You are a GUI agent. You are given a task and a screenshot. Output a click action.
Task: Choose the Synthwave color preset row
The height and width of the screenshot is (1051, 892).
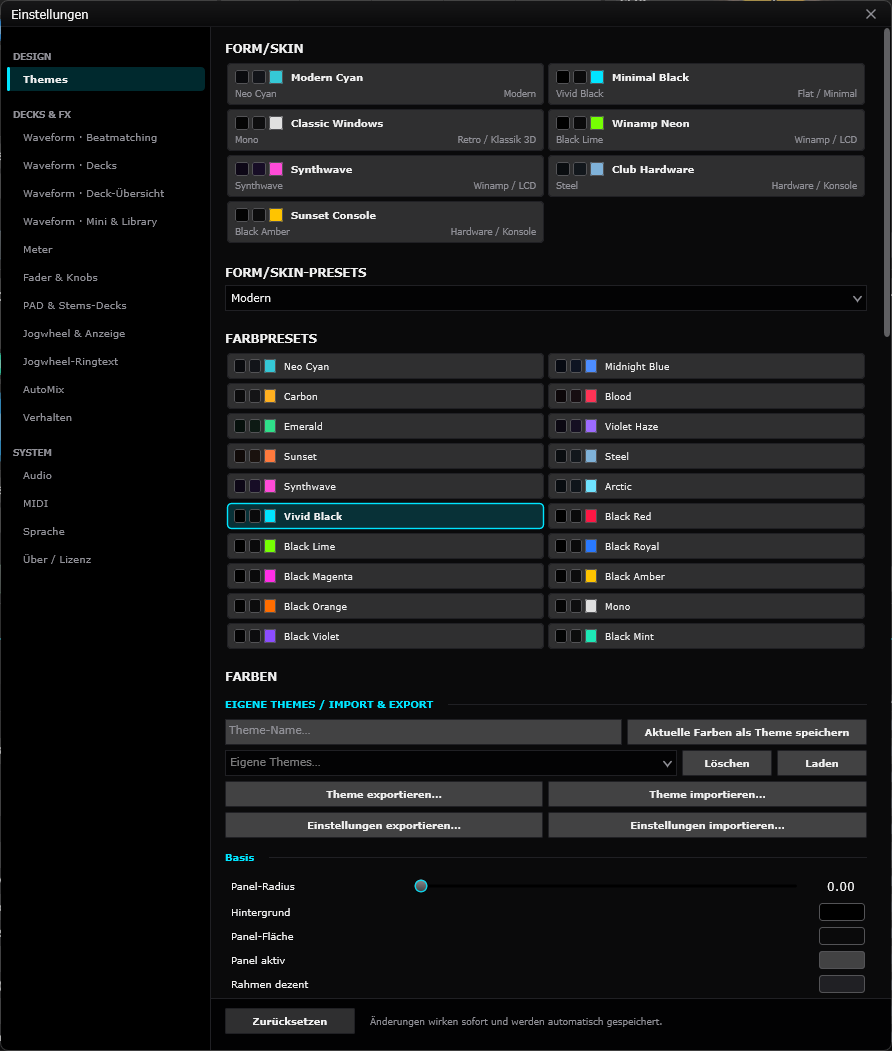coord(385,487)
